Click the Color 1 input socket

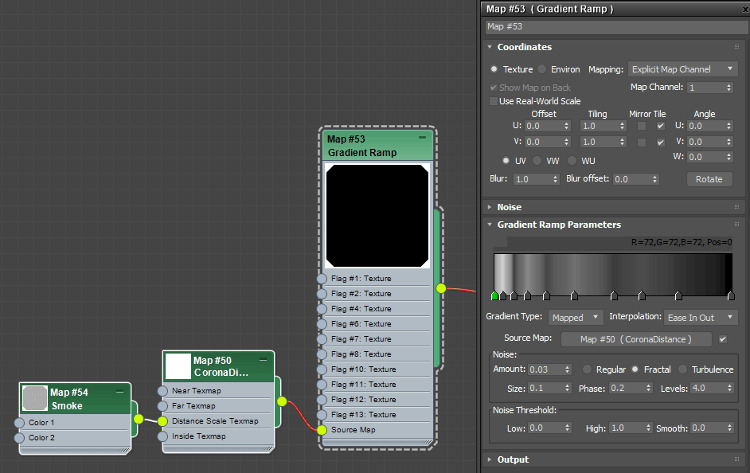tap(19, 422)
